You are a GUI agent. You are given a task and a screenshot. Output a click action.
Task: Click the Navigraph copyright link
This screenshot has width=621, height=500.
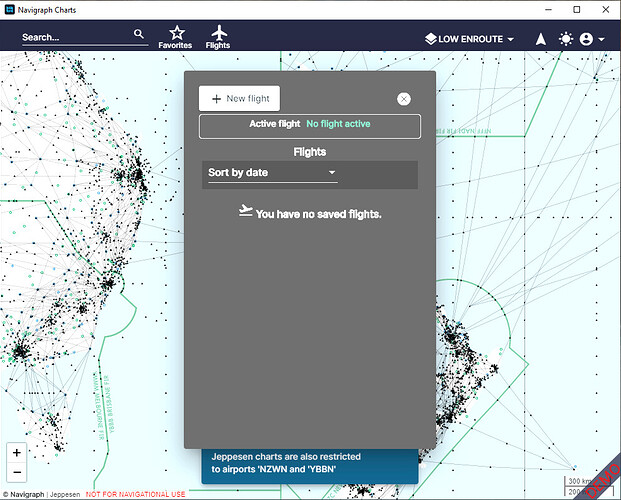pyautogui.click(x=23, y=494)
